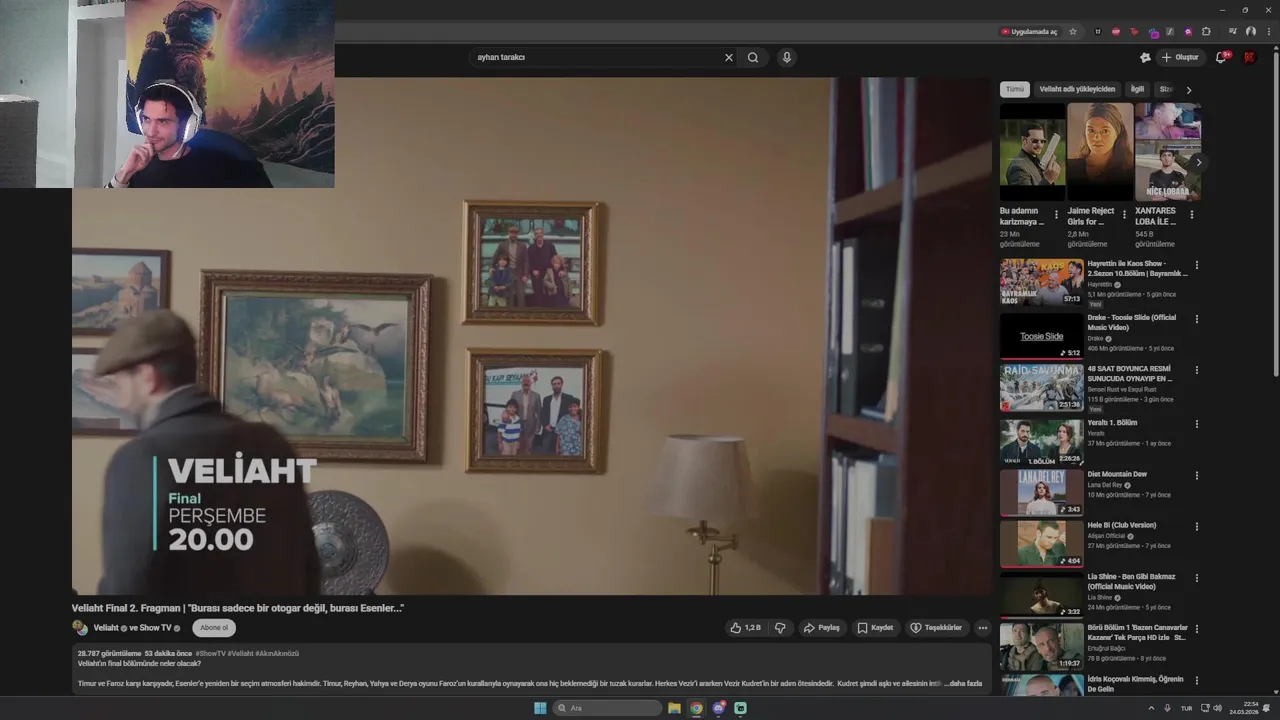
Task: Open YouTube notifications bell
Action: (x=1221, y=57)
